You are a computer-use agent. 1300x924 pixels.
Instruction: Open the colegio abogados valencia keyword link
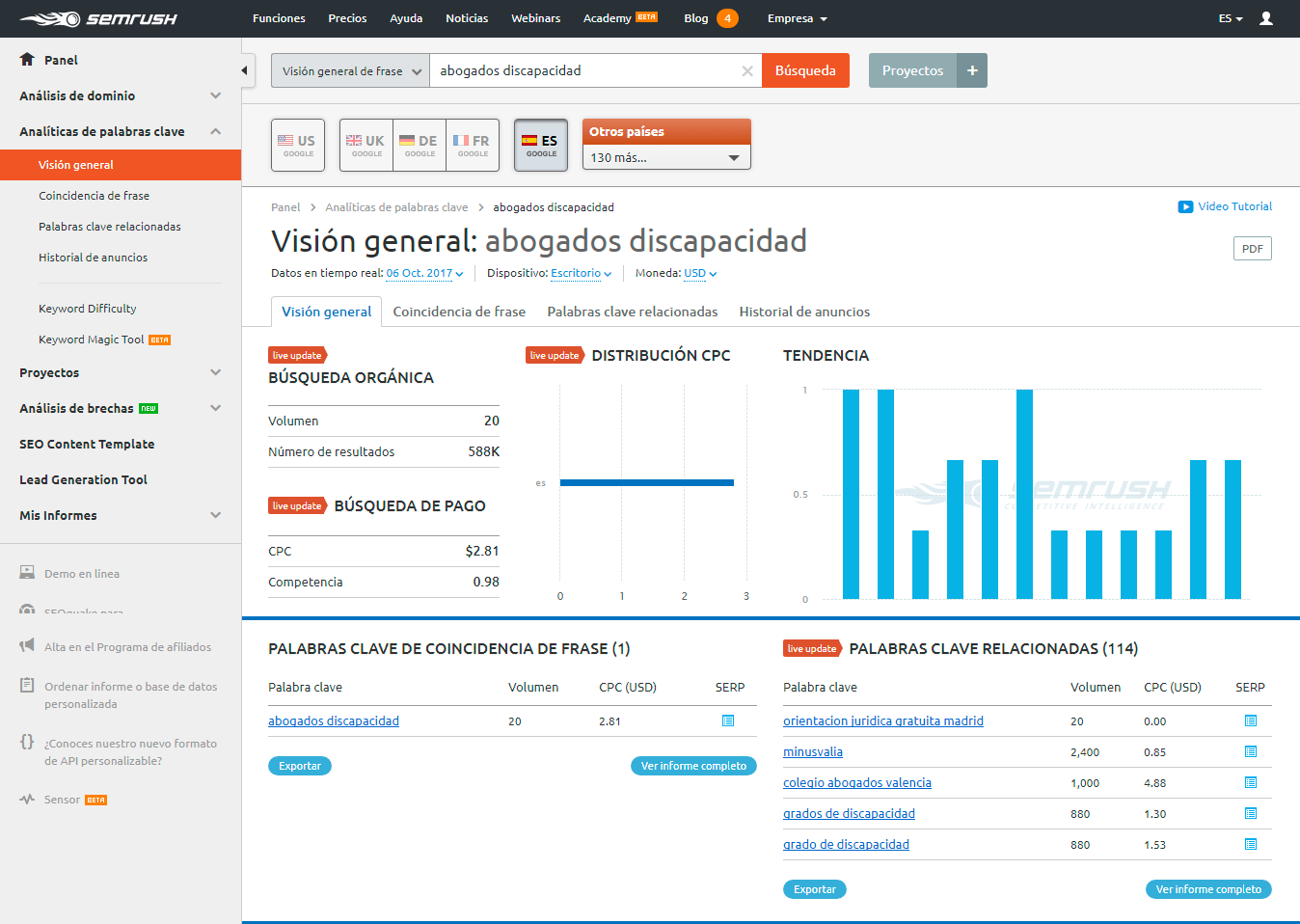pos(856,782)
